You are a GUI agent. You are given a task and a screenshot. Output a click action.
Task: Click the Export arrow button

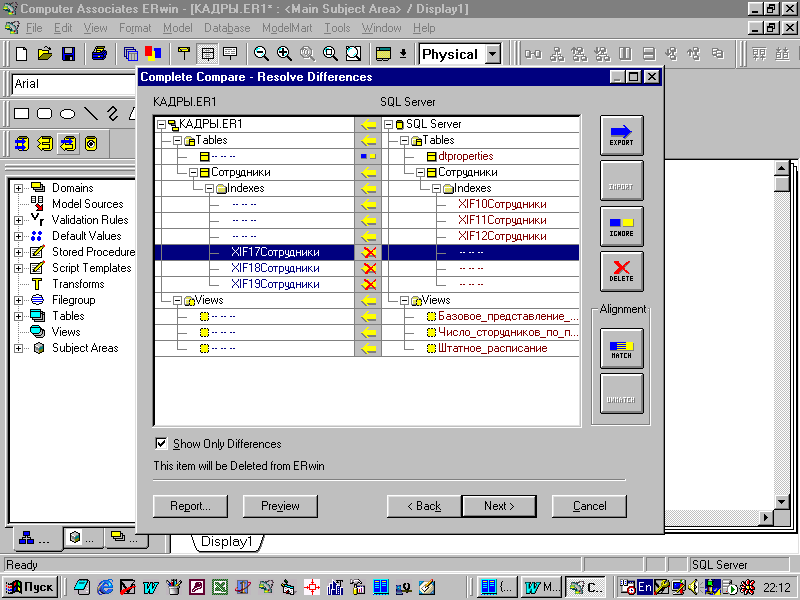(x=621, y=135)
